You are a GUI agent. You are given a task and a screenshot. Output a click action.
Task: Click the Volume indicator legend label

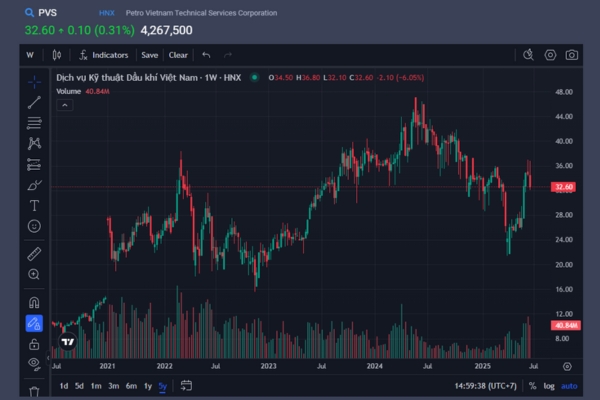point(68,91)
